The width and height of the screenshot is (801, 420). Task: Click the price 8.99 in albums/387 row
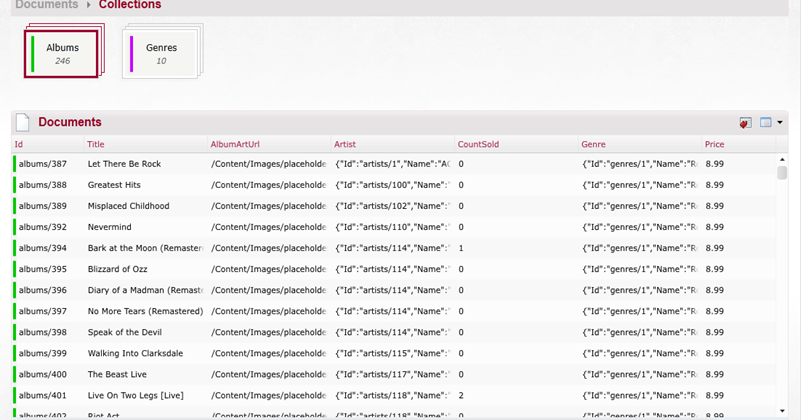pos(715,164)
